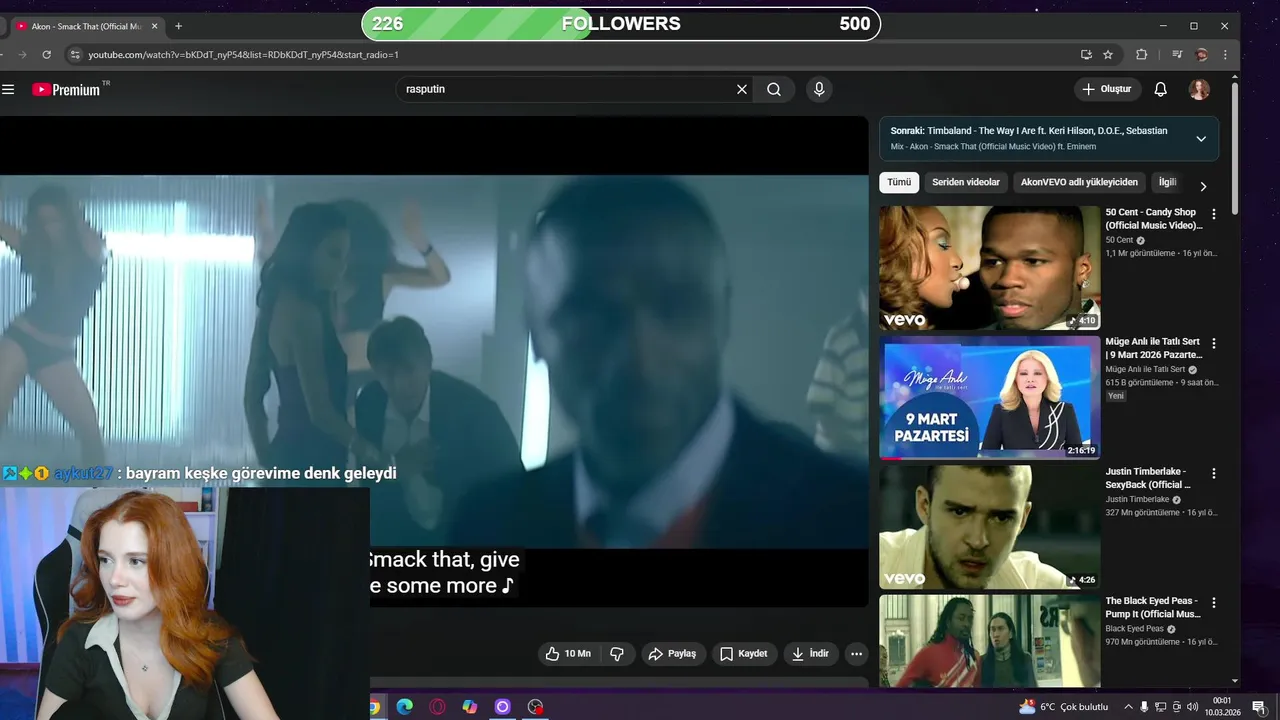Viewport: 1280px width, 720px height.
Task: Open the notifications bell
Action: pyautogui.click(x=1160, y=89)
